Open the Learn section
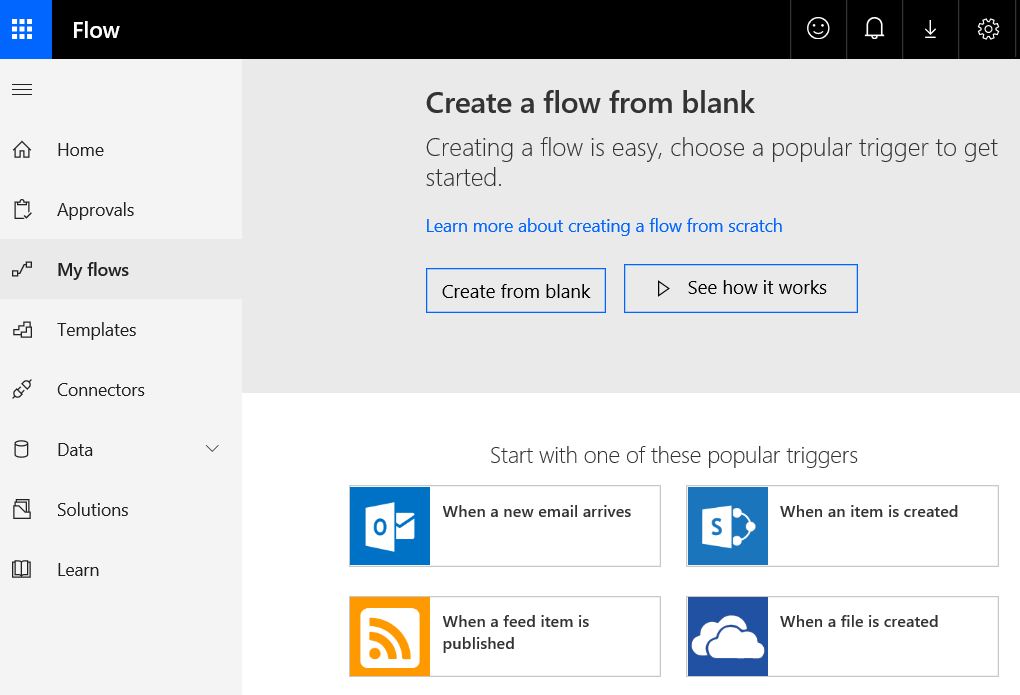This screenshot has height=695, width=1020. pyautogui.click(x=121, y=569)
